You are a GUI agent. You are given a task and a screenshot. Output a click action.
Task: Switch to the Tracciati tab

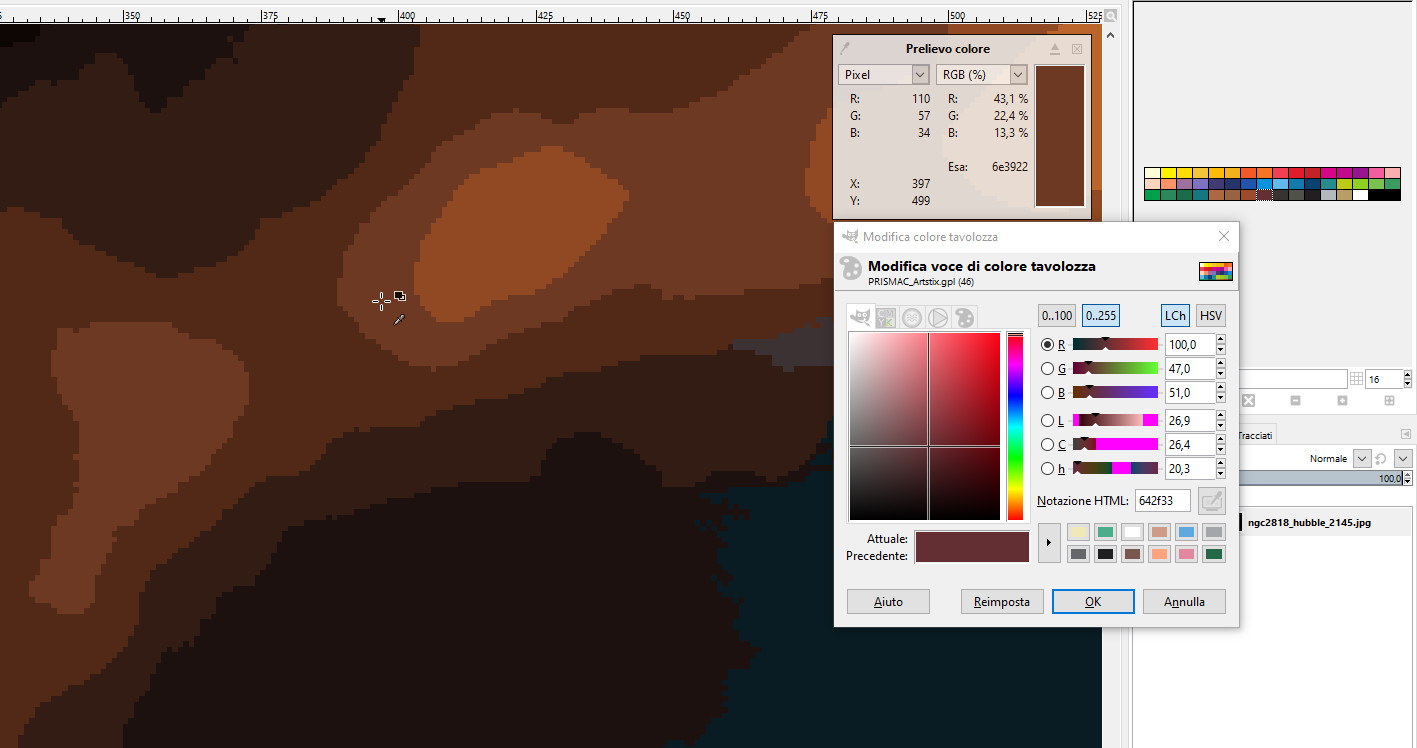(1255, 435)
